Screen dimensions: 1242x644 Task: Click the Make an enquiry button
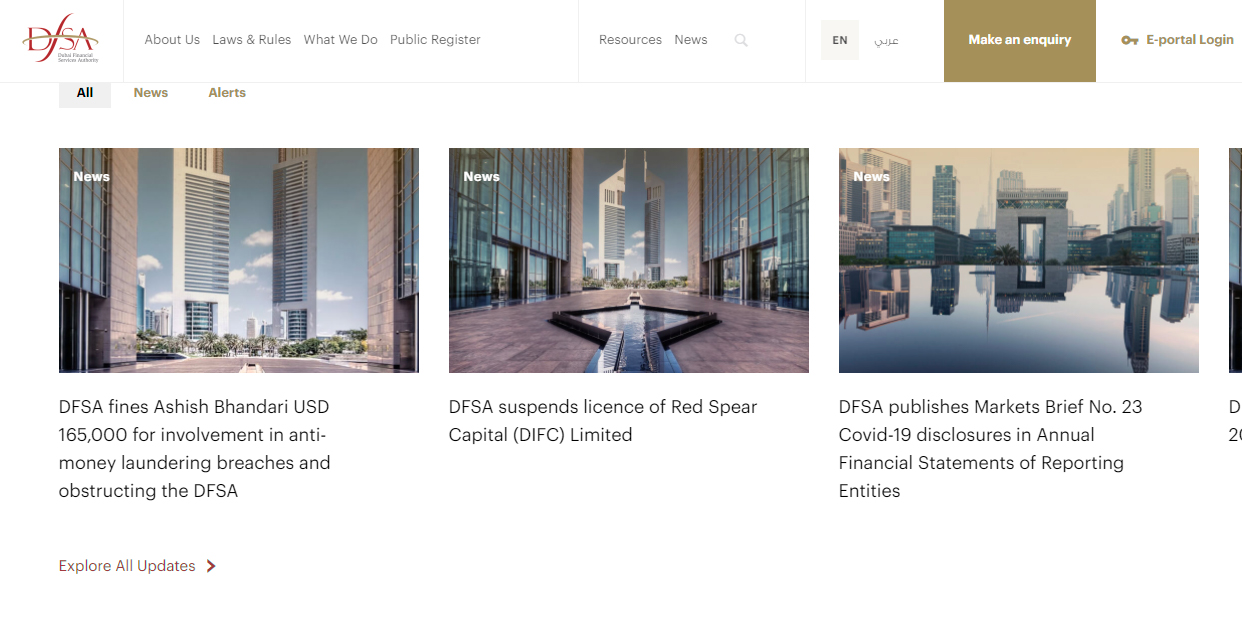pyautogui.click(x=1019, y=40)
